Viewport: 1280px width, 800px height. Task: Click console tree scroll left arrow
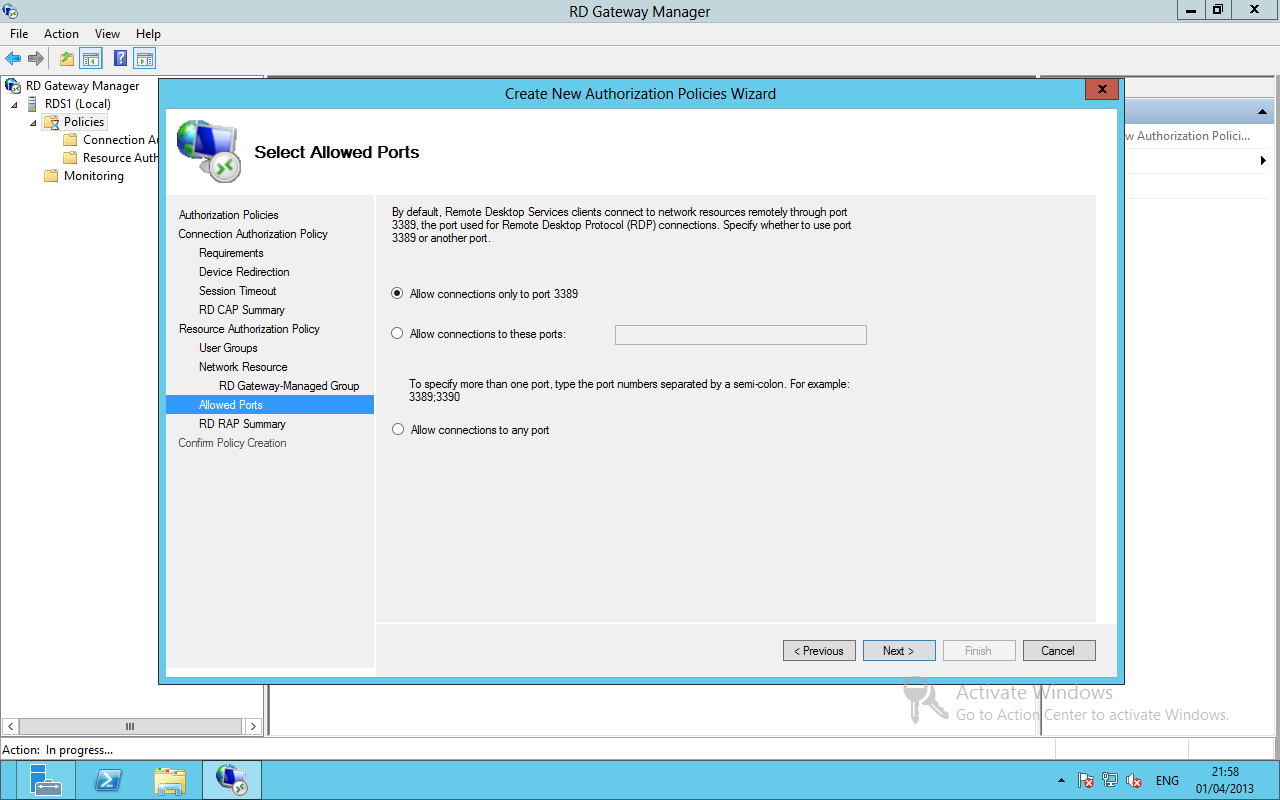(x=11, y=726)
